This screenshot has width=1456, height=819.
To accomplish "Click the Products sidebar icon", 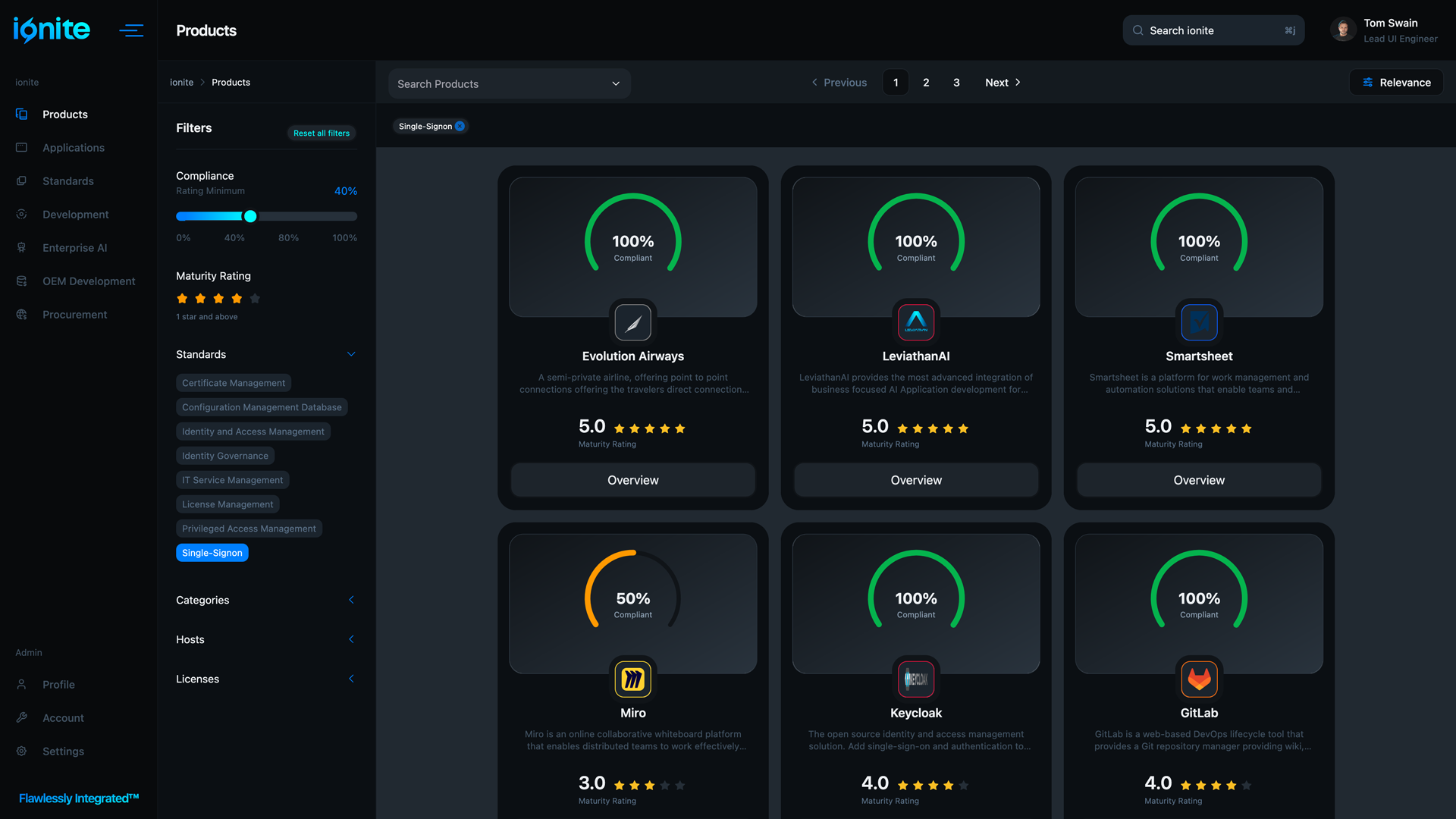I will pyautogui.click(x=21, y=114).
